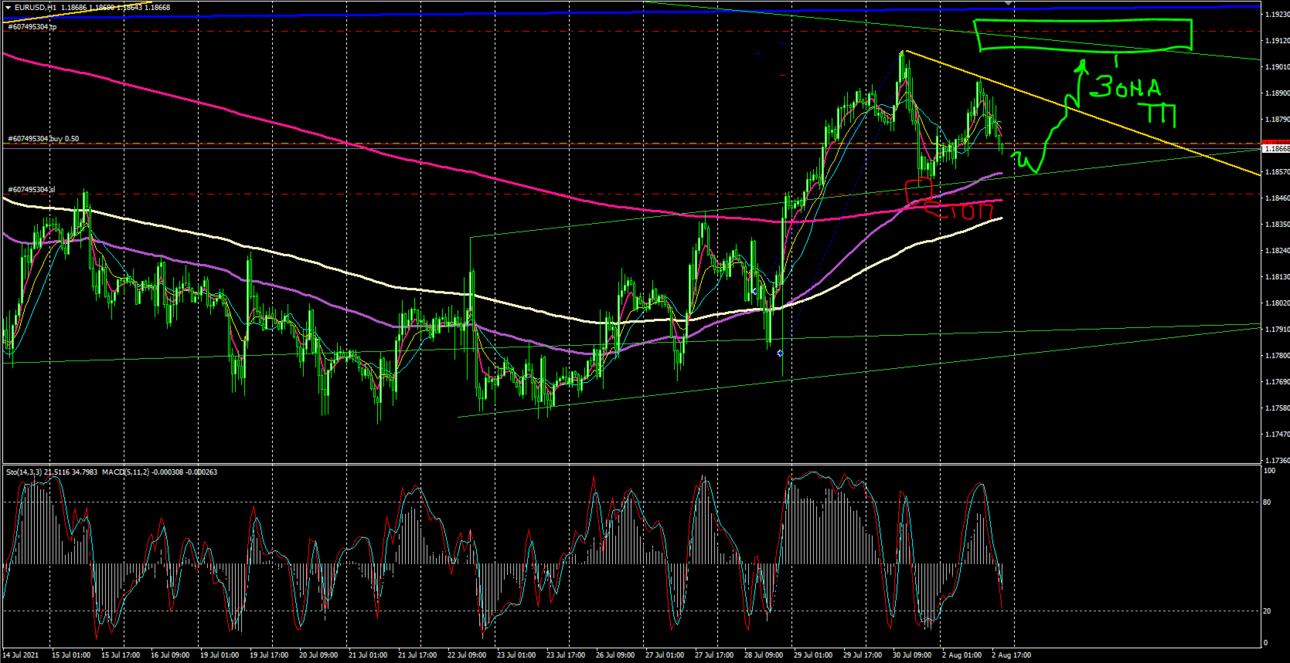Click price level 1.19120 on the price axis
The height and width of the screenshot is (663, 1290).
pos(1276,41)
